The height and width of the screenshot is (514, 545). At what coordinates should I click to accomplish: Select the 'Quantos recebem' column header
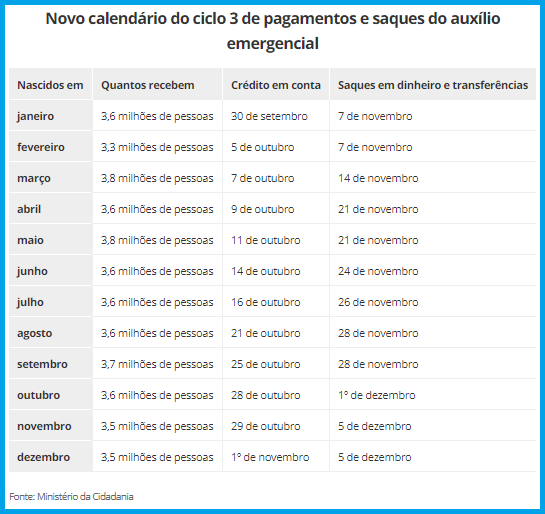[x=148, y=85]
